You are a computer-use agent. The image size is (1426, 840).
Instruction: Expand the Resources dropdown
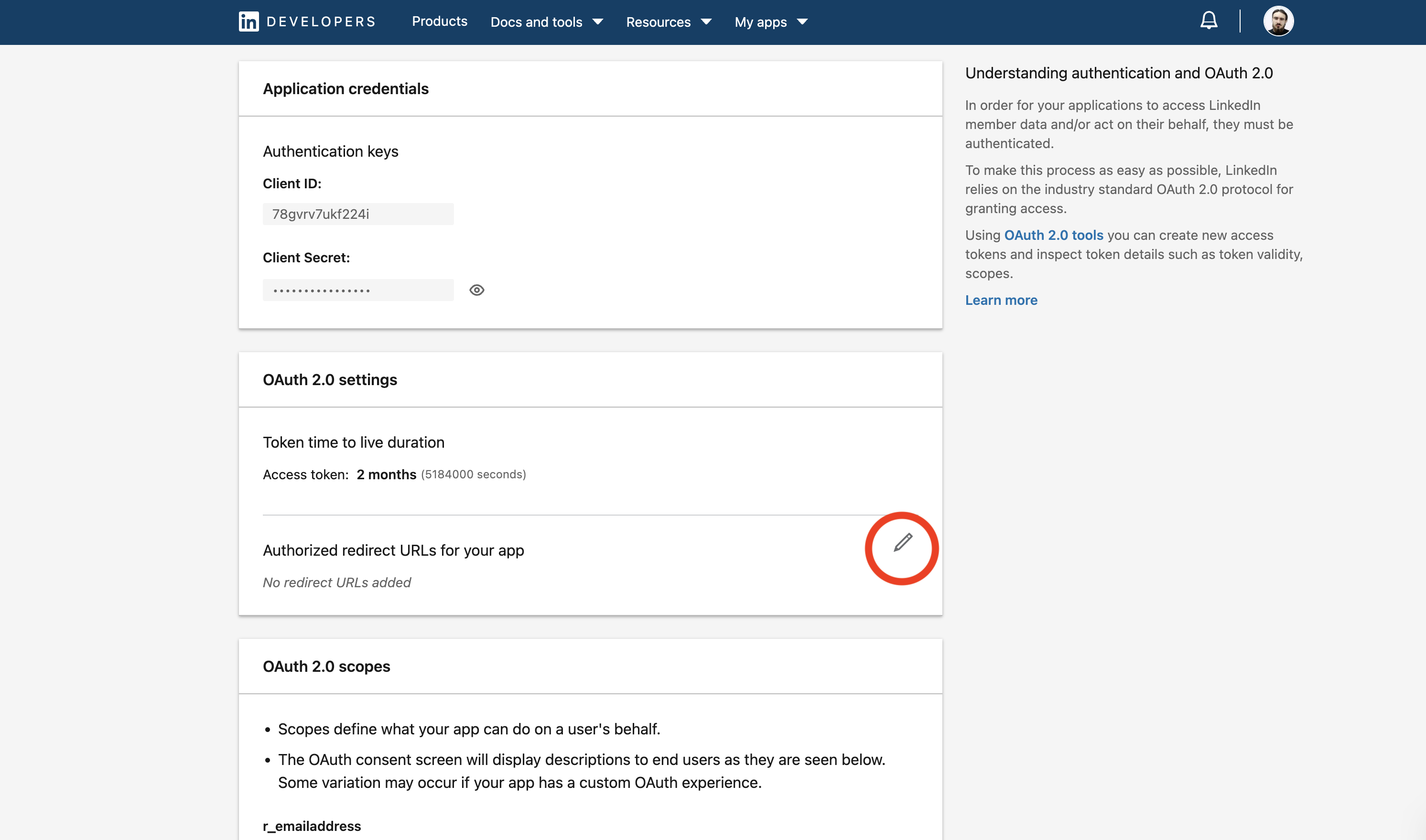669,22
